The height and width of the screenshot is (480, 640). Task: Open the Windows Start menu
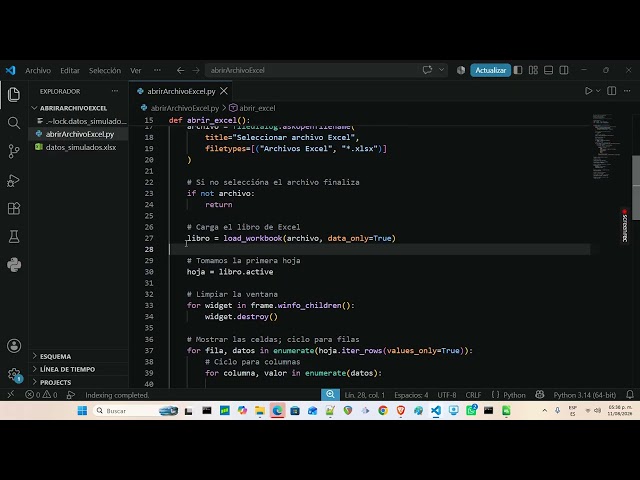click(x=82, y=410)
